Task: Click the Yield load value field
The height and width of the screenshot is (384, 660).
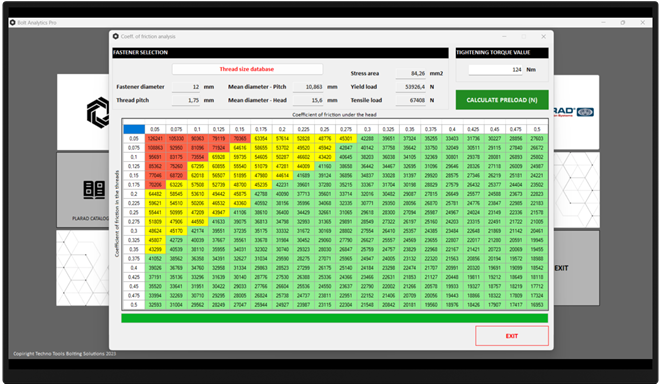Action: coord(411,87)
